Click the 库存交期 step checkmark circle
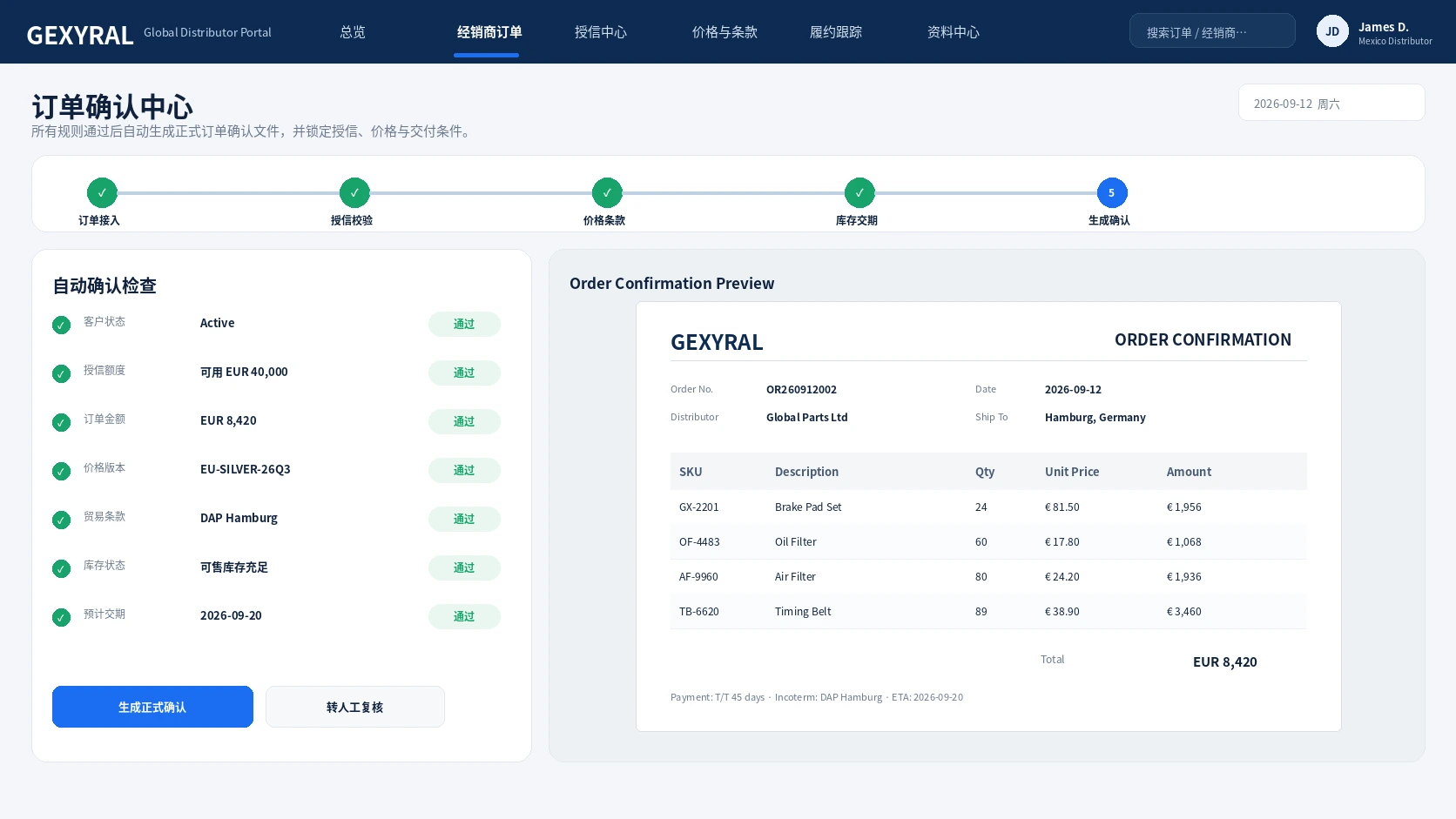Screen dimensions: 1456x819 [x=859, y=192]
